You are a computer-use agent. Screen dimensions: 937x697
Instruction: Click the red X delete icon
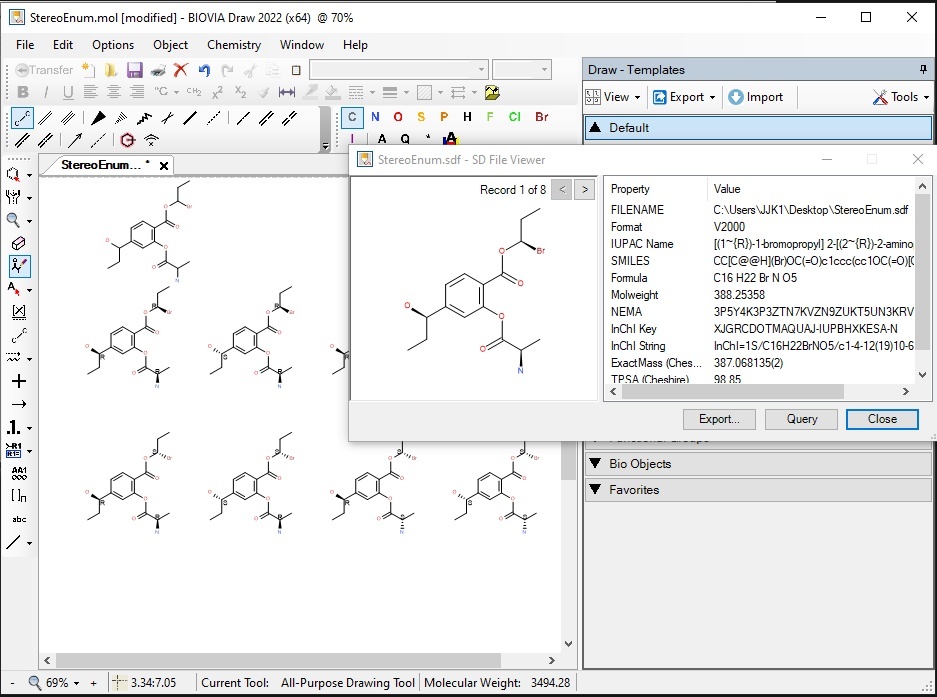(181, 70)
